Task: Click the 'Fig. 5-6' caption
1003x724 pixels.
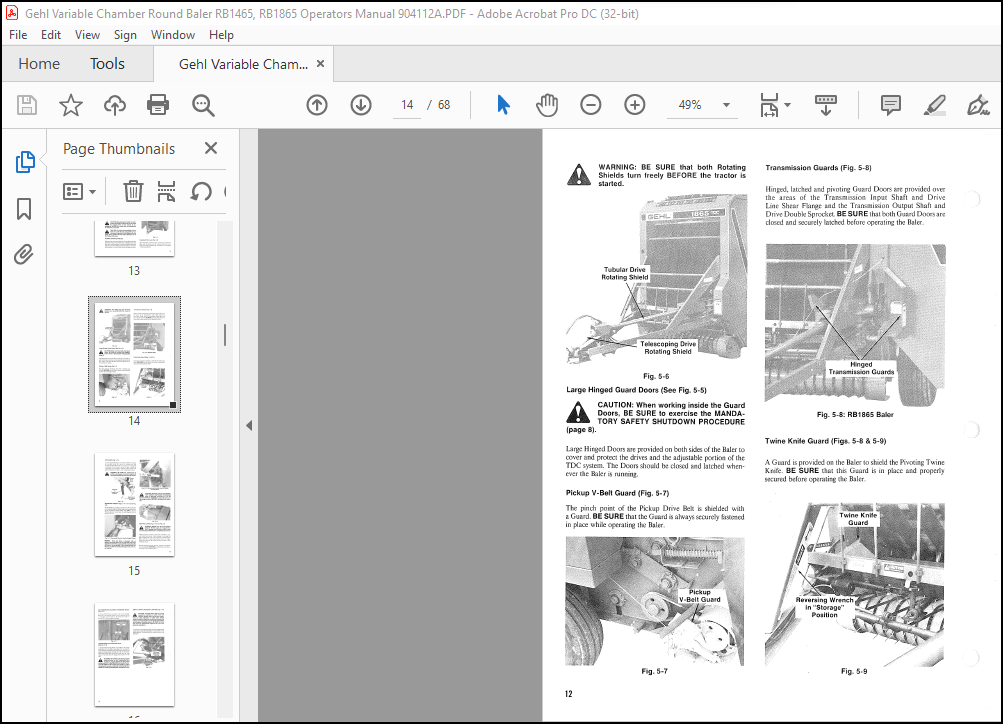Action: coord(656,376)
